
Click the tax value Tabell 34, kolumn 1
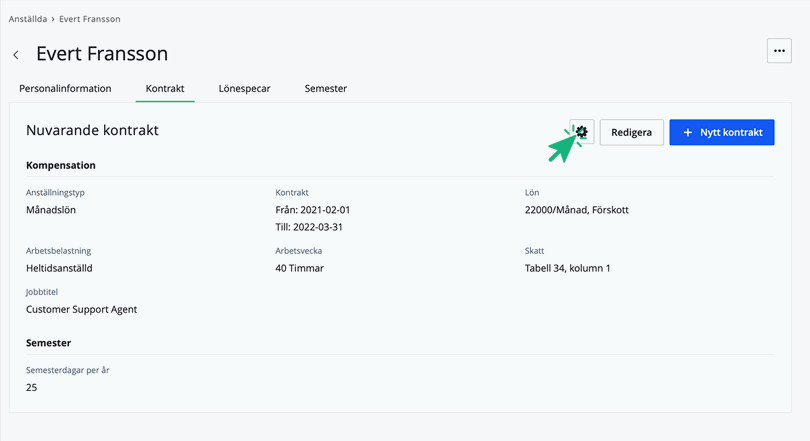point(567,268)
